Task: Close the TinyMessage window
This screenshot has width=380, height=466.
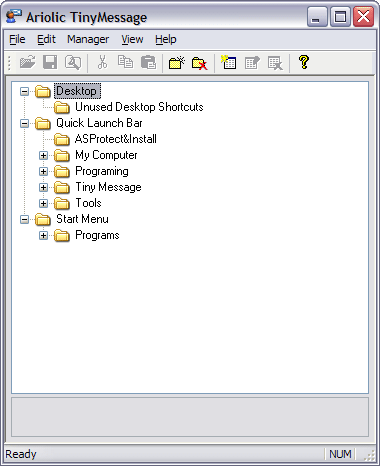Action: 363,16
